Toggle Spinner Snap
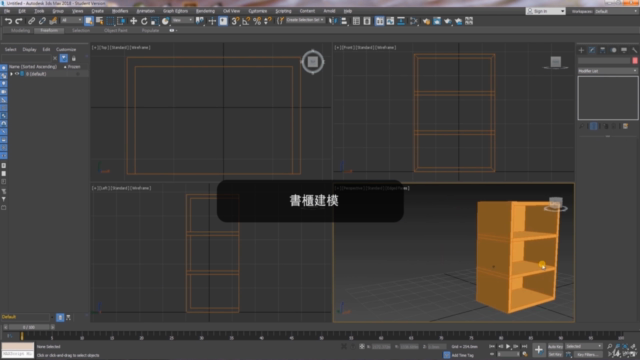This screenshot has height=360, width=640. 268,21
